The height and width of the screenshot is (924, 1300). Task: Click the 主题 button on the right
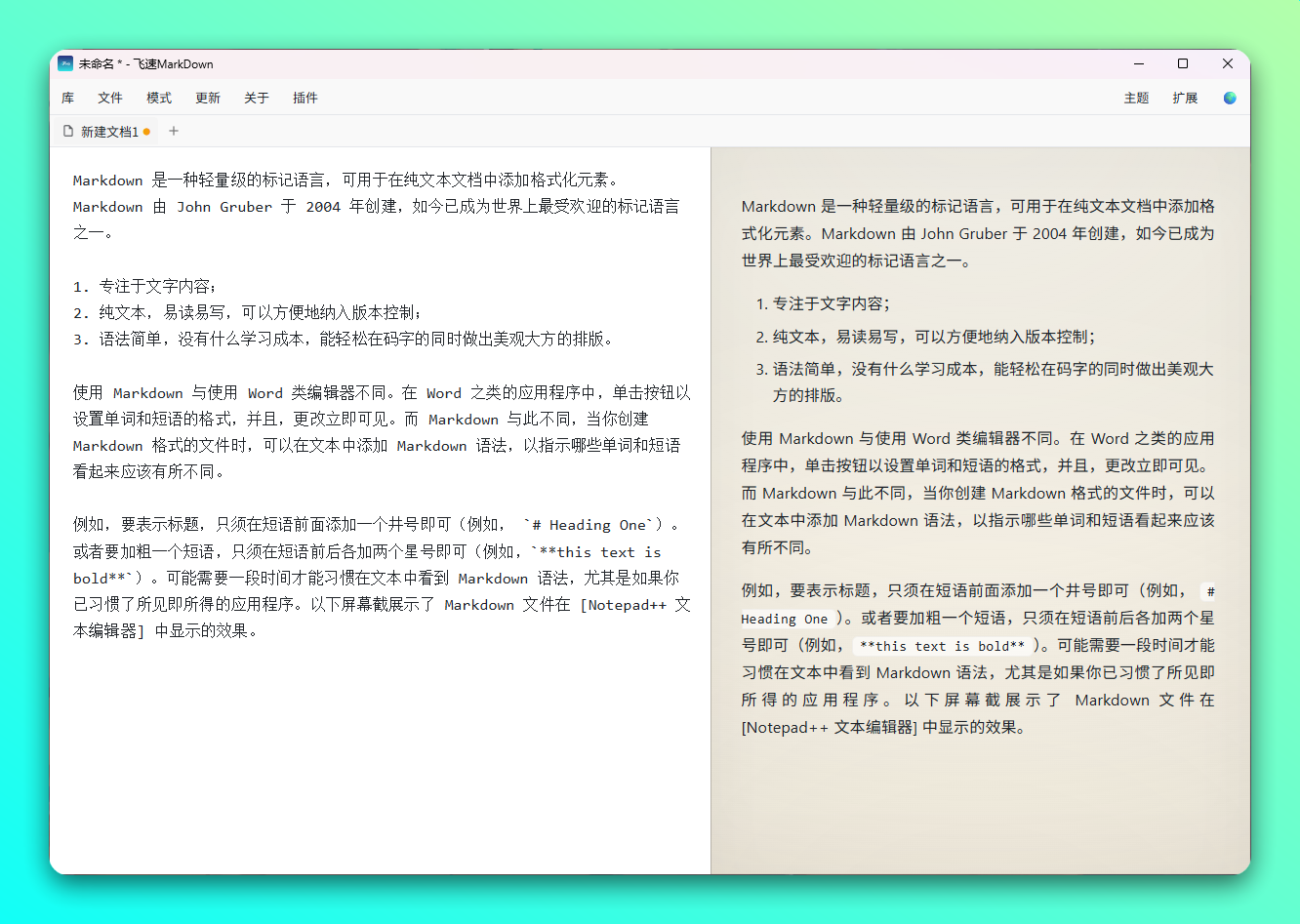pos(1136,98)
